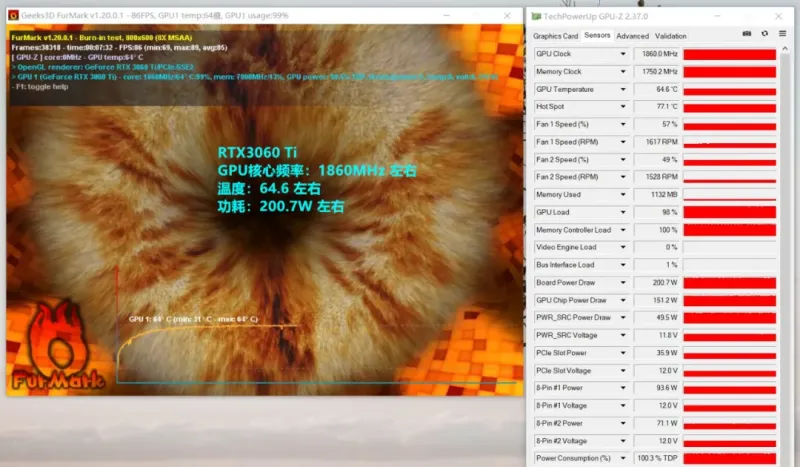Open the GPU Load dropdown arrow

point(623,212)
